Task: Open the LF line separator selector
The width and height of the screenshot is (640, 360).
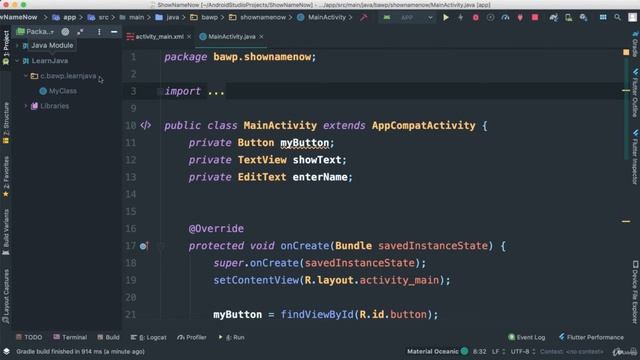Action: pyautogui.click(x=498, y=351)
